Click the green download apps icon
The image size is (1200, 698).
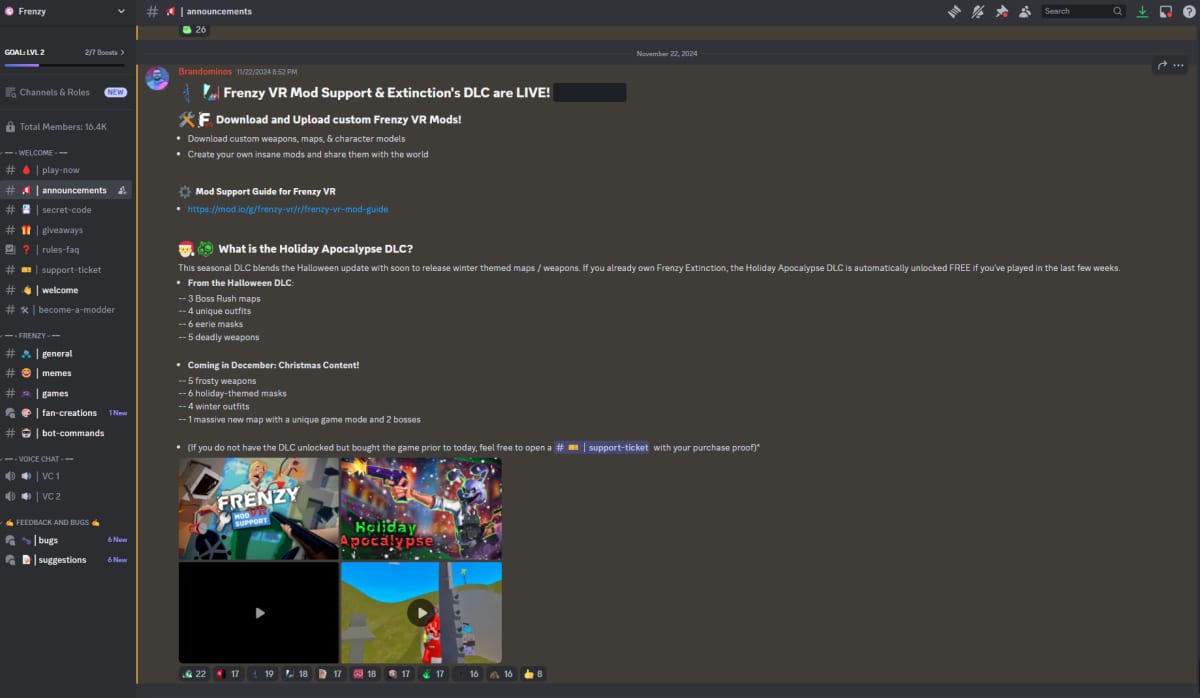pos(1142,11)
